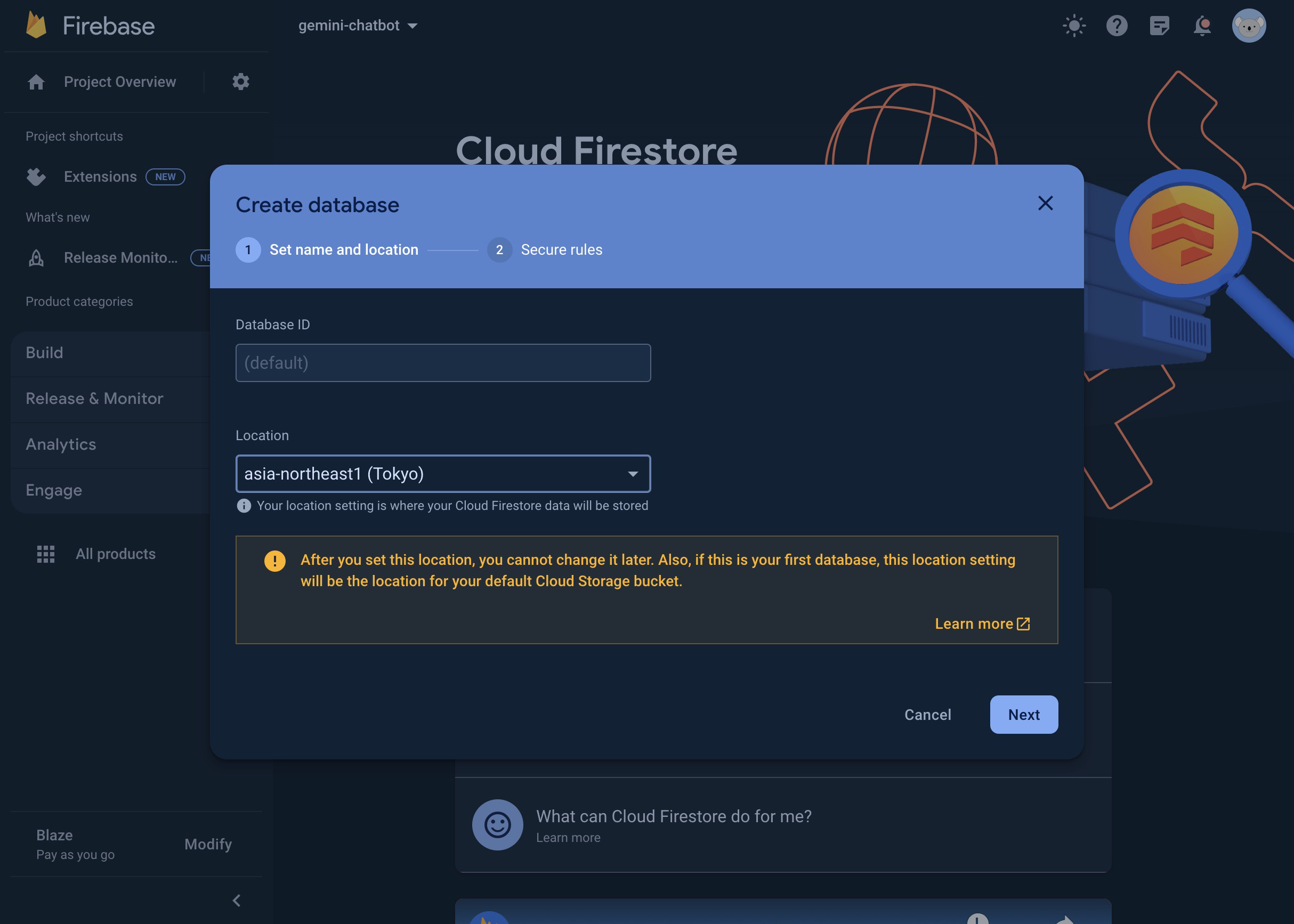Click What's new section label
This screenshot has height=924, width=1294.
click(58, 217)
